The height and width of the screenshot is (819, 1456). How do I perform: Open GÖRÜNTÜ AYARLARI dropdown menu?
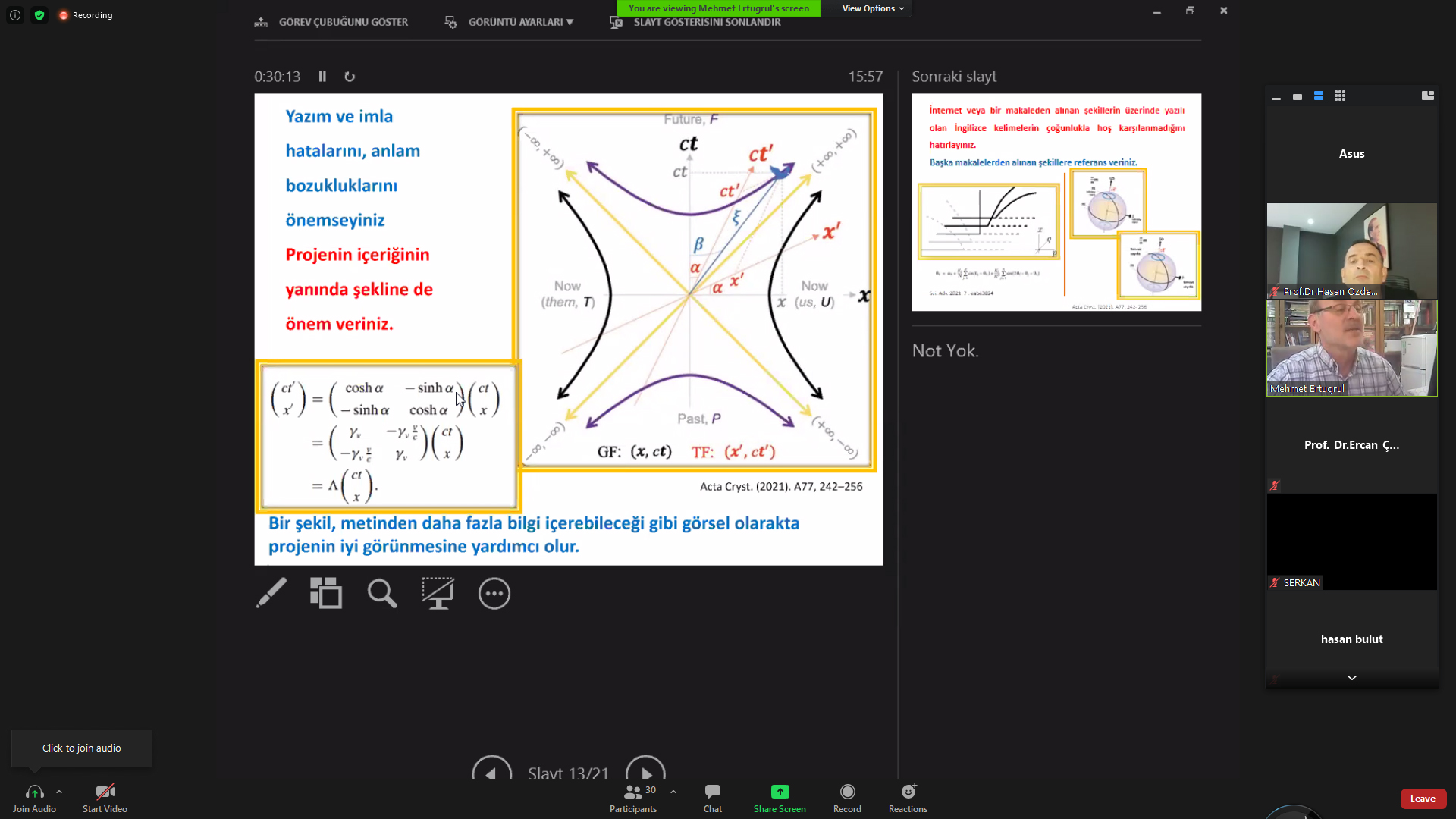click(x=519, y=22)
